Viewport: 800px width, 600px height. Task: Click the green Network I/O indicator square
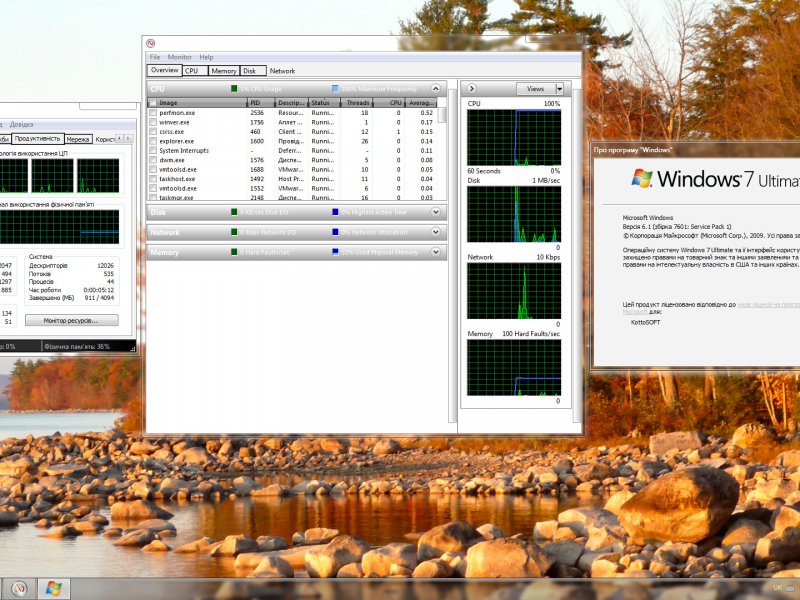pyautogui.click(x=234, y=232)
